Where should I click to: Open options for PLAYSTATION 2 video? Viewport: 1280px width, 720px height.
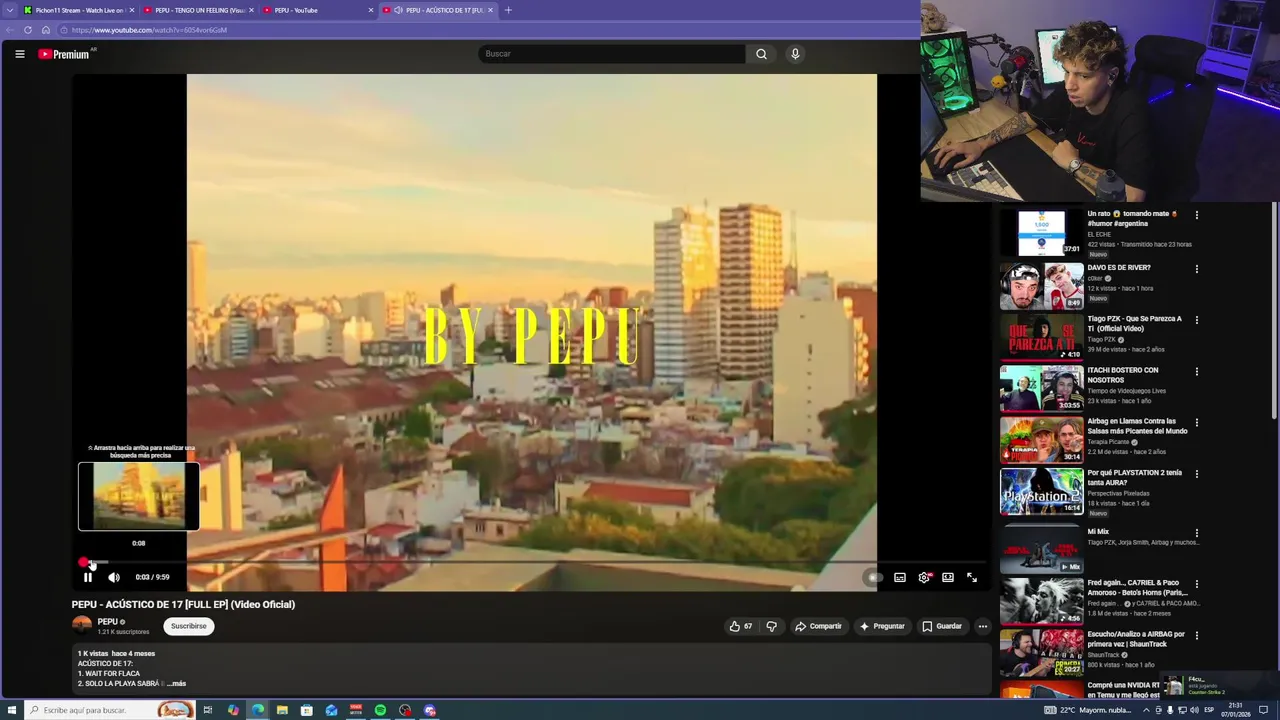pos(1196,474)
